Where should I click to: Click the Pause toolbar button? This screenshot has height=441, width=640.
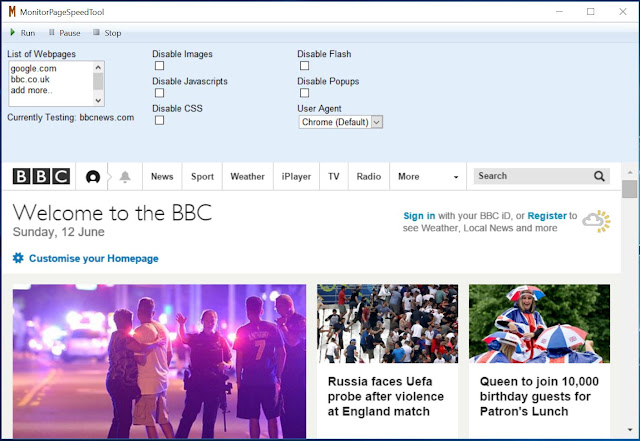pos(64,33)
